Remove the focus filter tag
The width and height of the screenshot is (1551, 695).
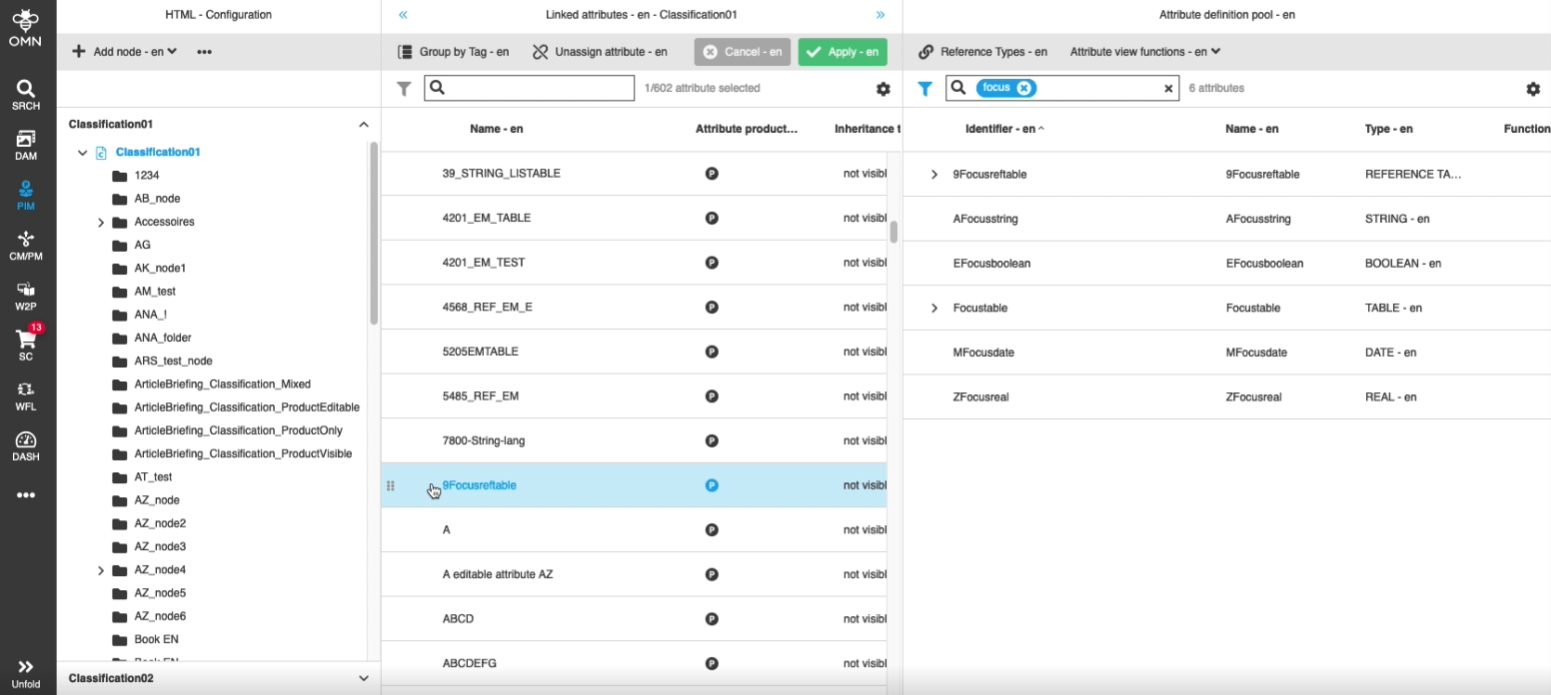point(1023,88)
